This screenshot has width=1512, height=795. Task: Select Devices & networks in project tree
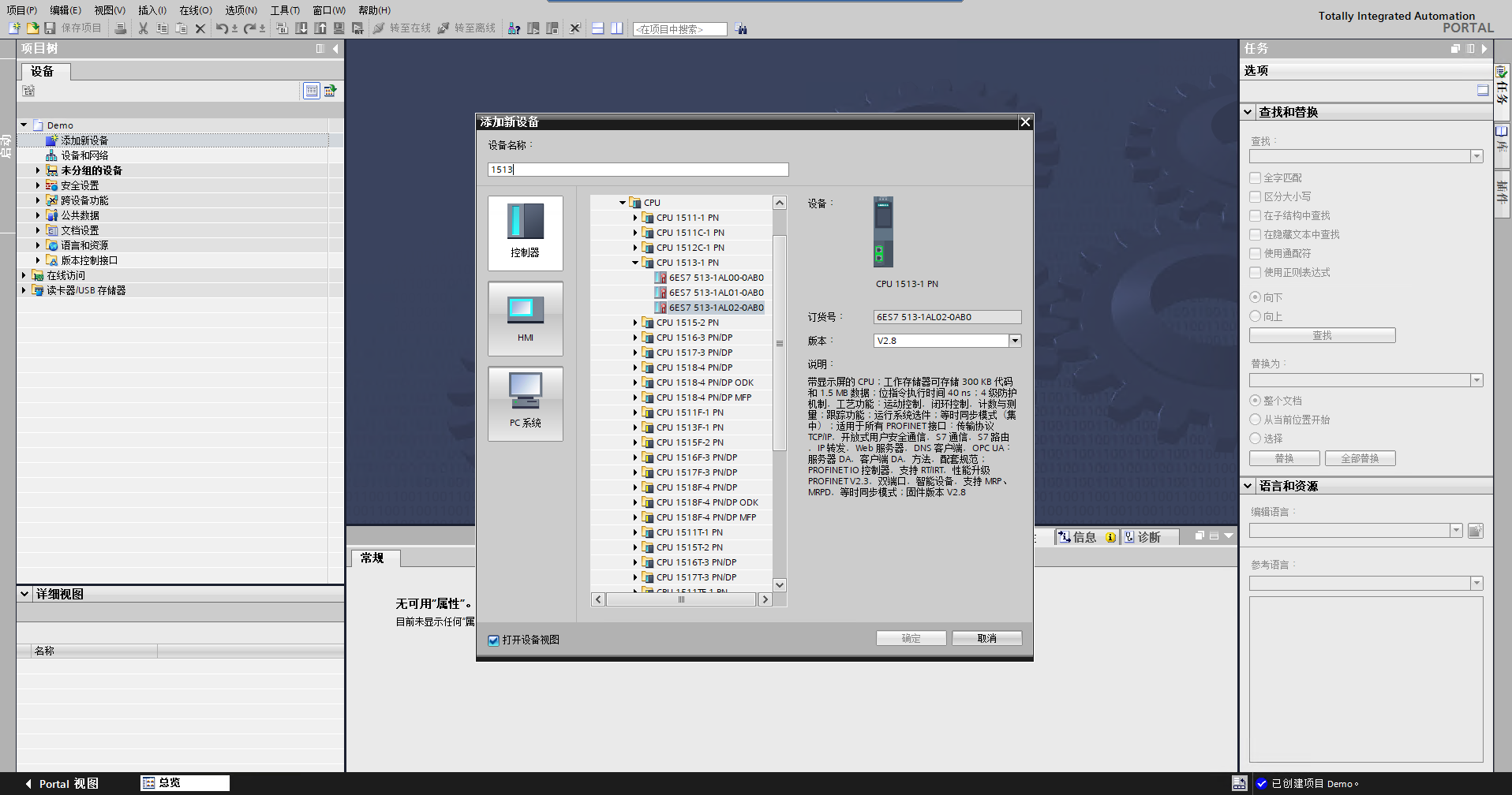coord(84,155)
